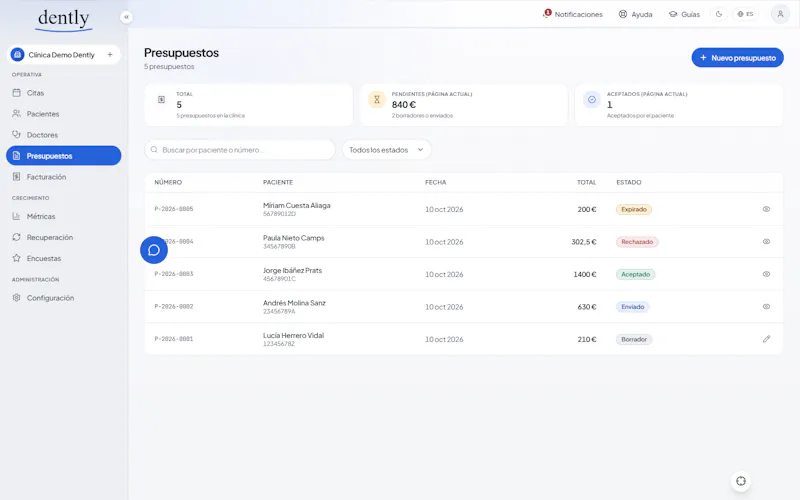Click the PACIENTE column header
800x500 pixels.
click(278, 182)
